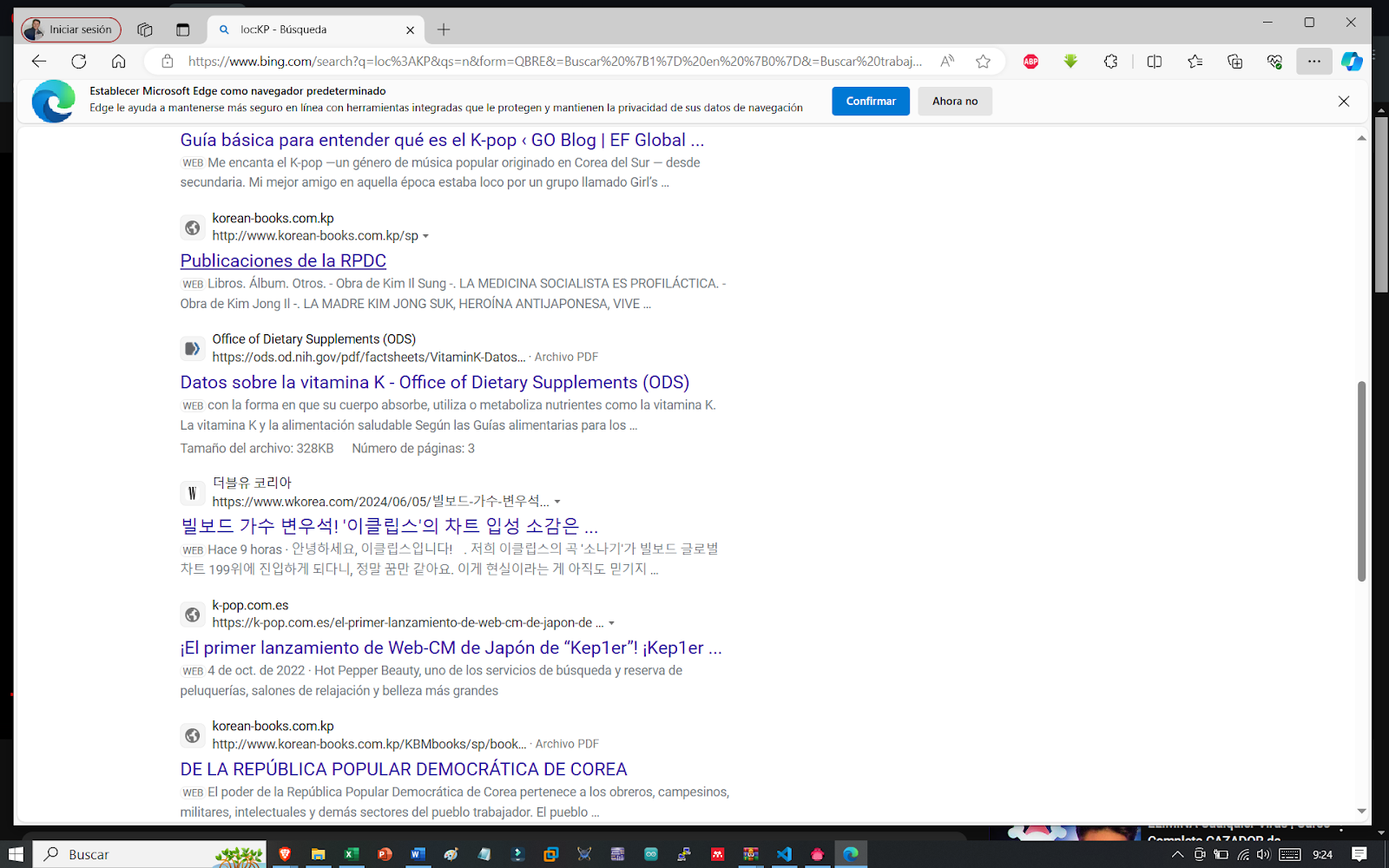Click the k-pop.com.es globe favicon
The height and width of the screenshot is (868, 1389).
tap(193, 615)
